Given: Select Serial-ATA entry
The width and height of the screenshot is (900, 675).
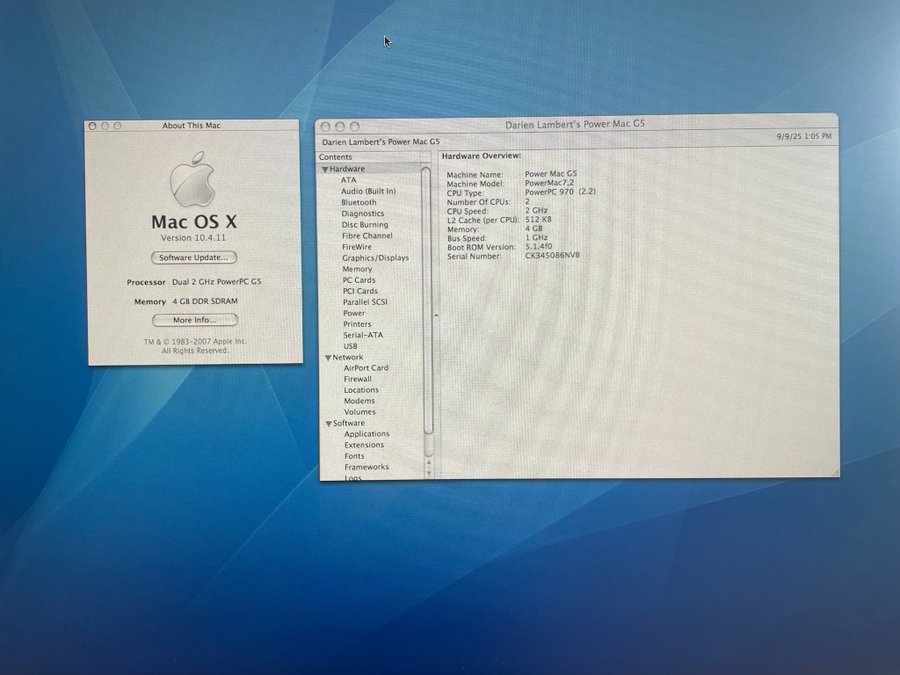Looking at the screenshot, I should point(363,335).
